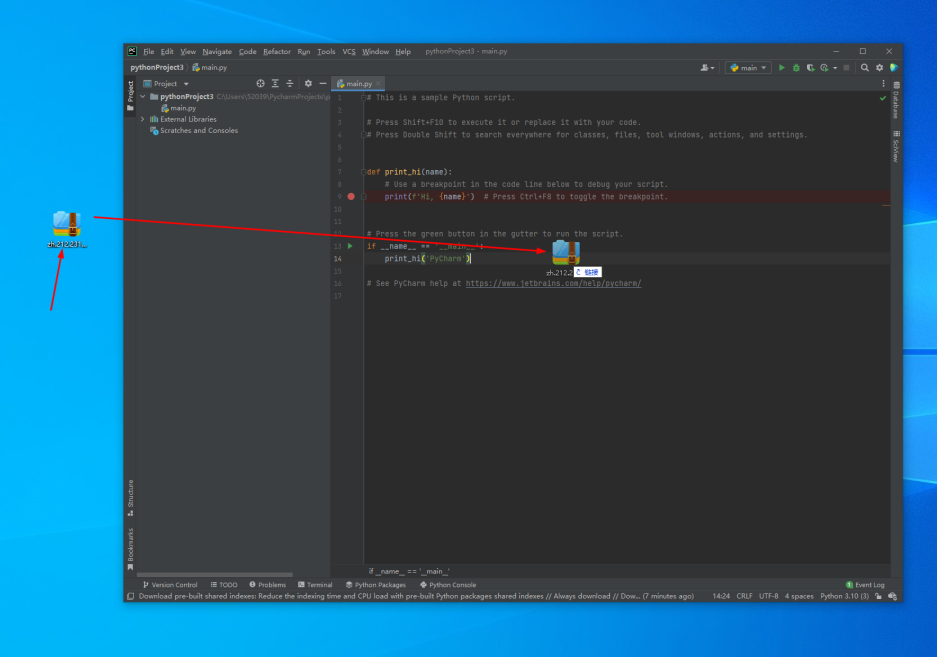
Task: Hide the Project panel with the minus icon
Action: pyautogui.click(x=323, y=84)
